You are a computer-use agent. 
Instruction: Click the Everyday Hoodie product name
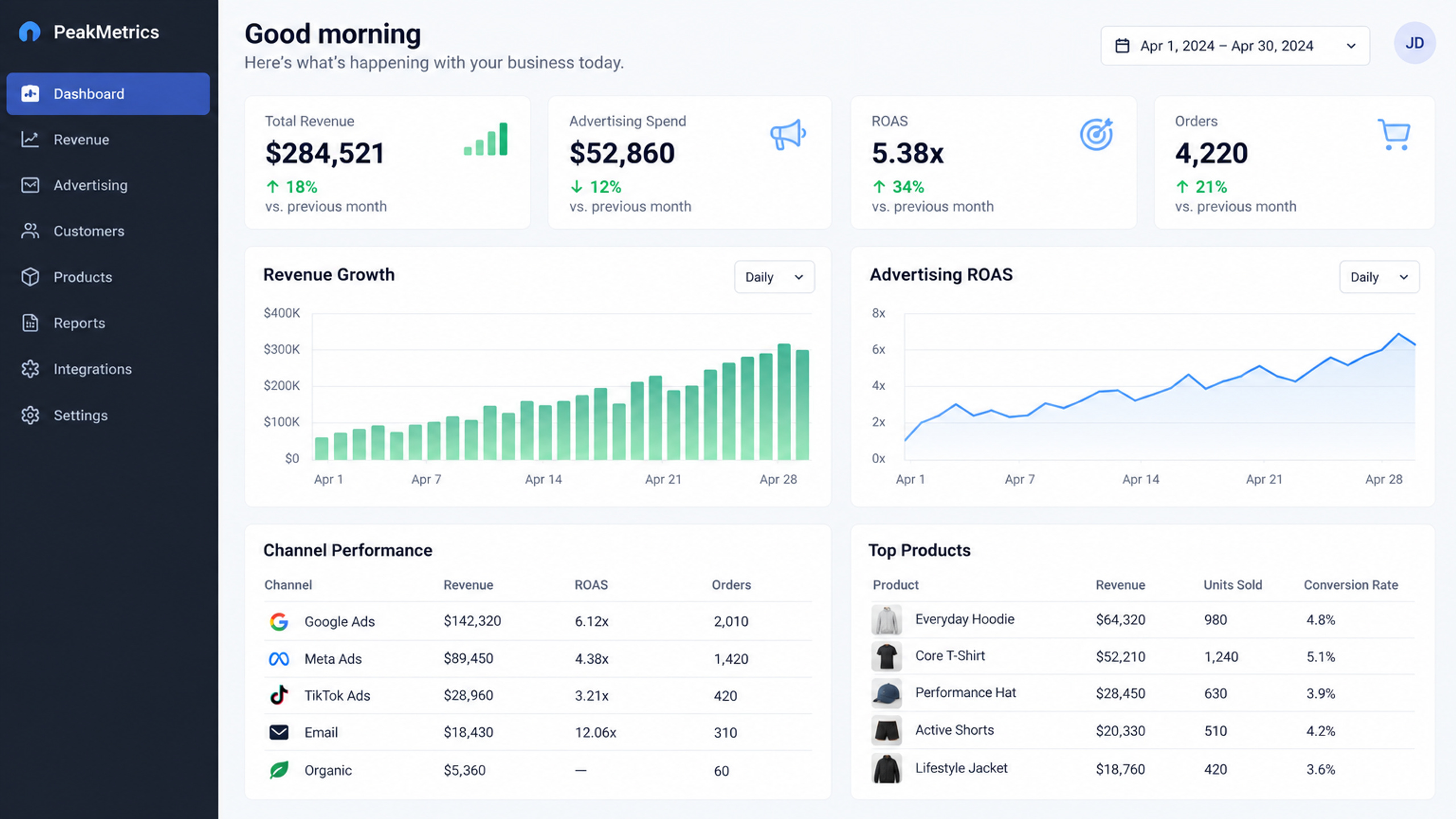point(965,619)
